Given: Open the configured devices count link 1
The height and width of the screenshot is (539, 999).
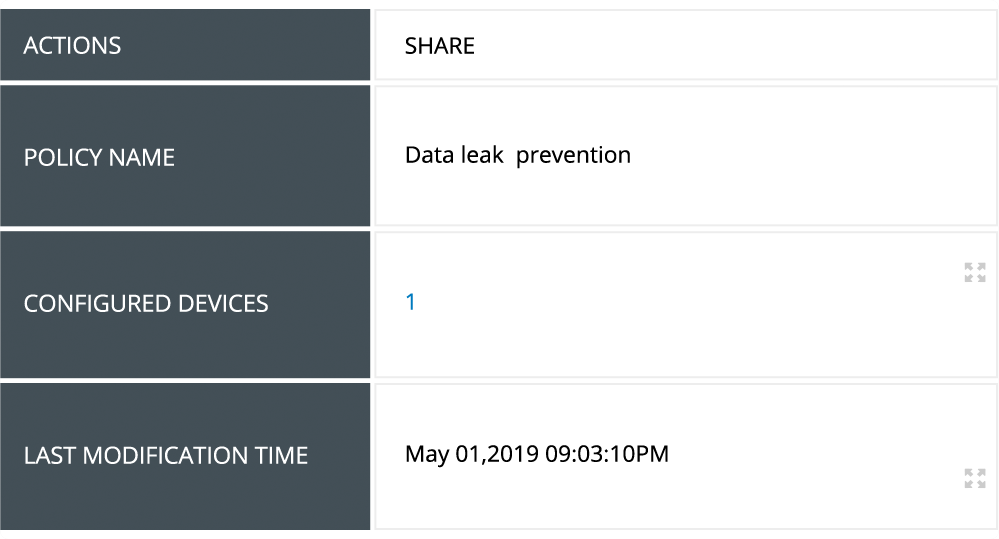Looking at the screenshot, I should coord(410,303).
